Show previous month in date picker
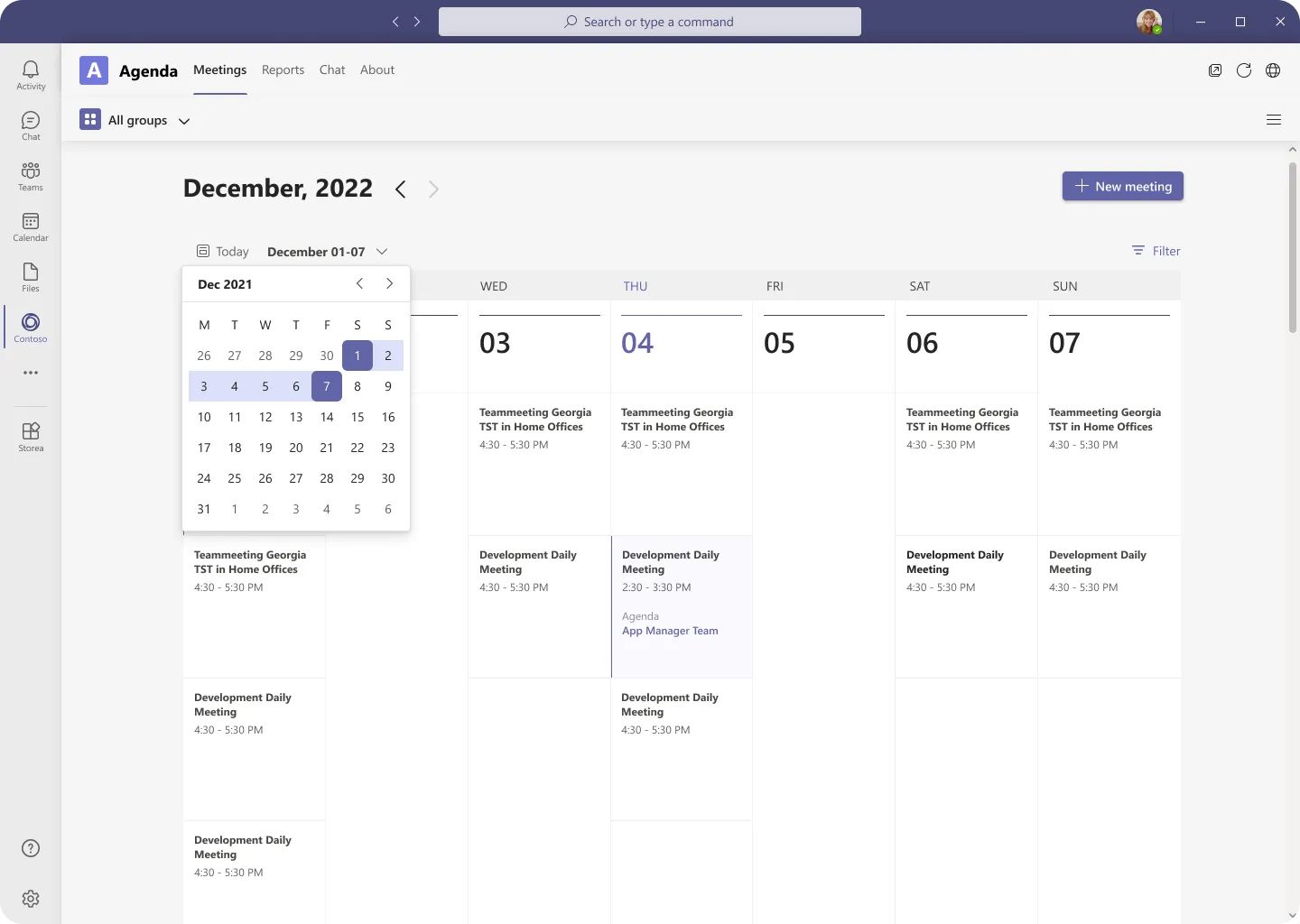The image size is (1300, 924). 359,283
